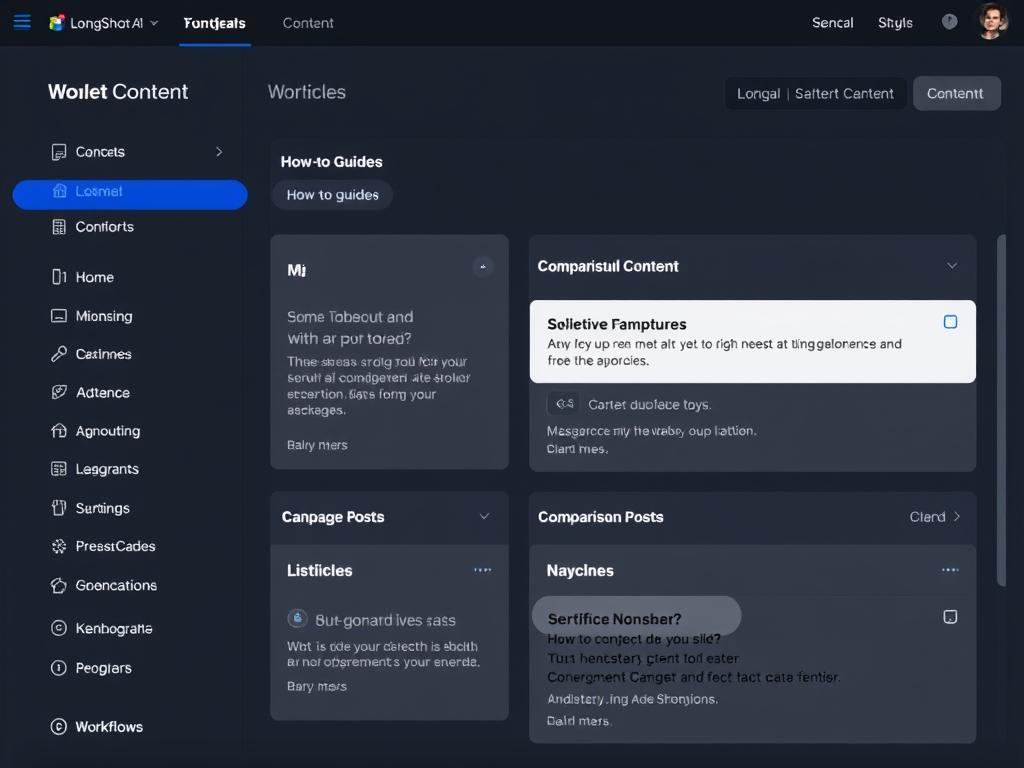Expand the Concets sidebar item chevron
Screen dimensions: 1024x768
[220, 152]
